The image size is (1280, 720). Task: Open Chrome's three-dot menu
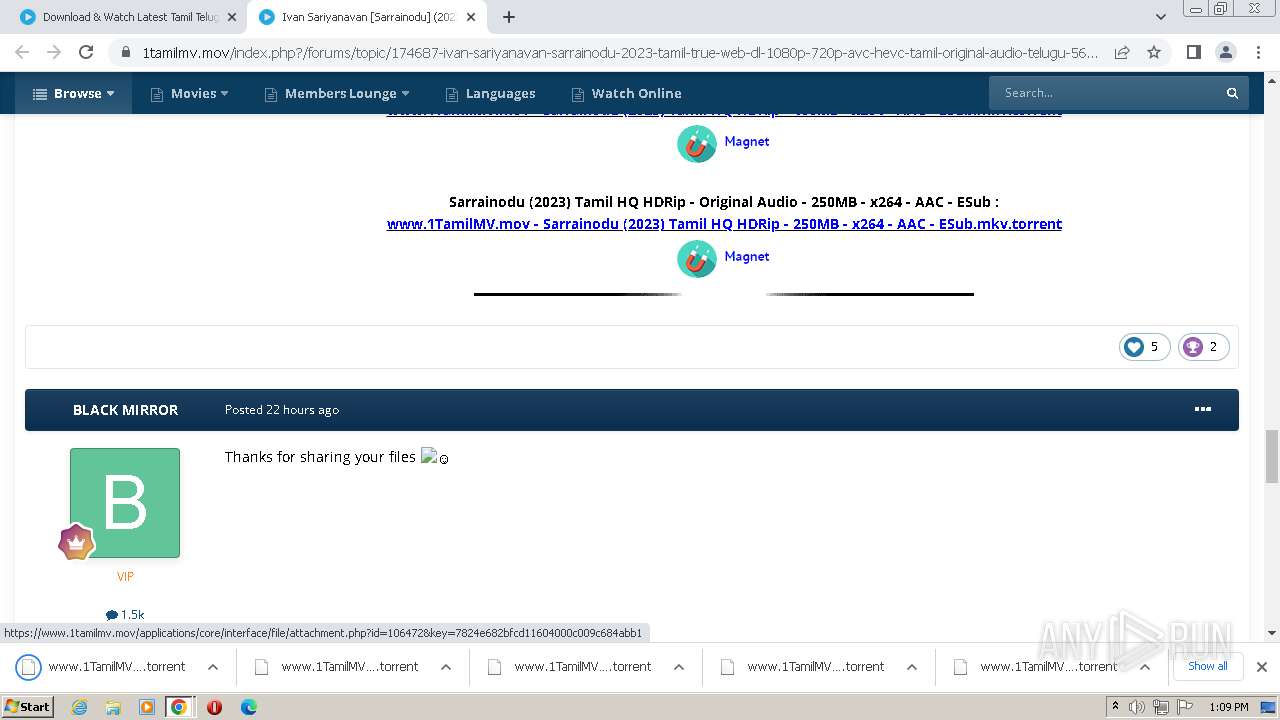[1257, 52]
